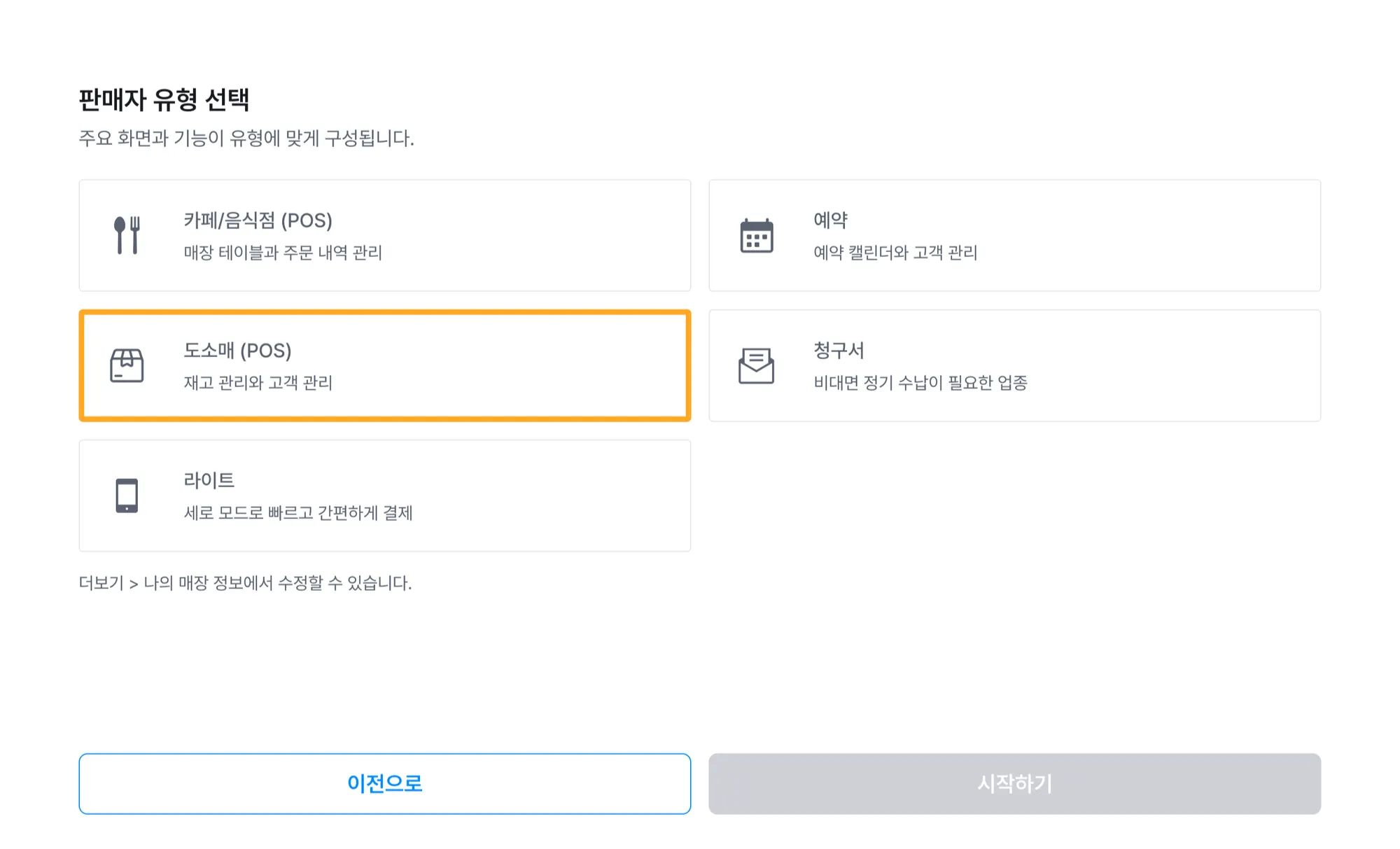Click the subtitle under 판매자 유형 선택
Image resolution: width=1400 pixels, height=849 pixels.
coord(246,138)
